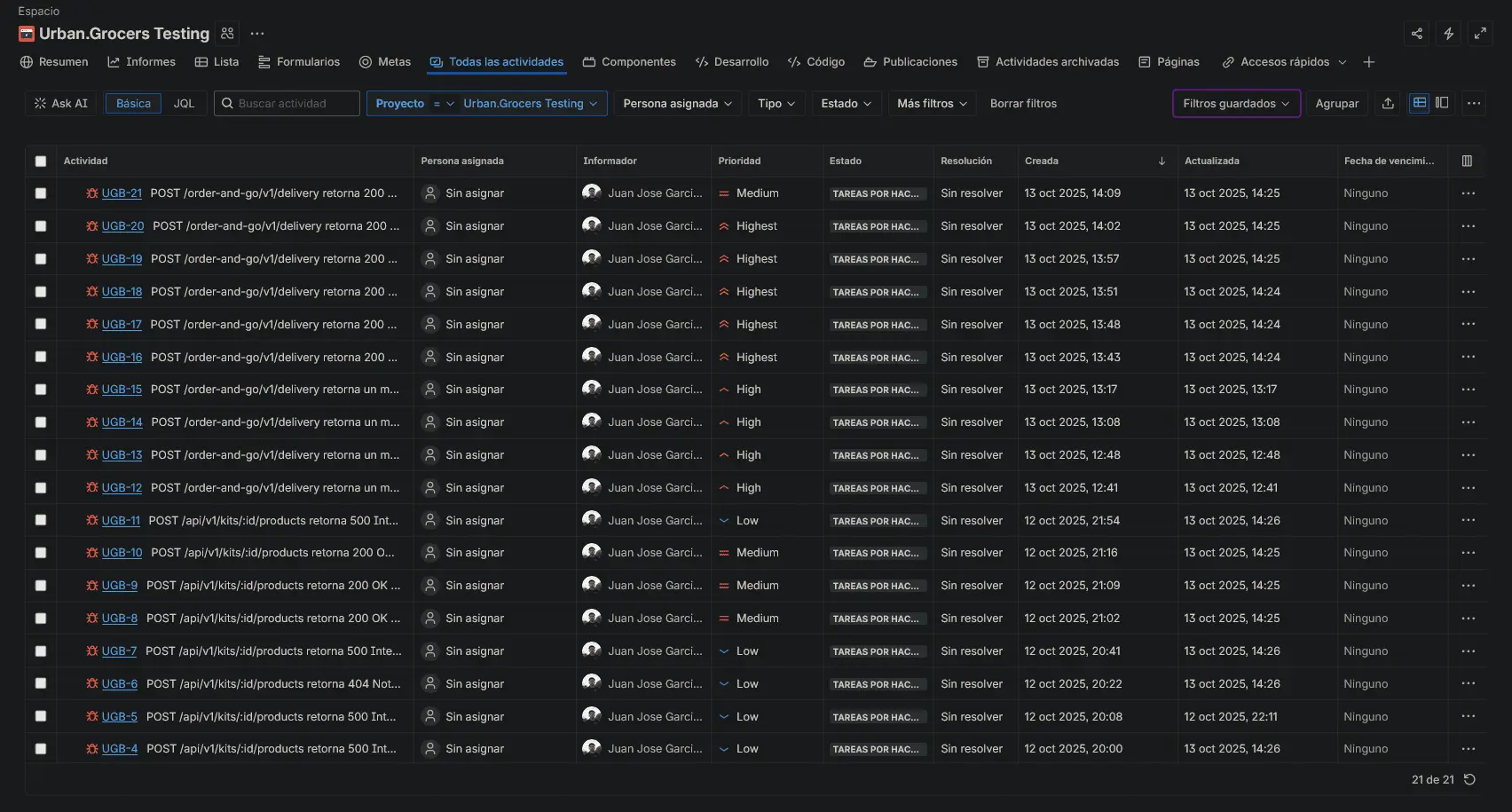Add a new tab with the plus icon

click(1368, 62)
